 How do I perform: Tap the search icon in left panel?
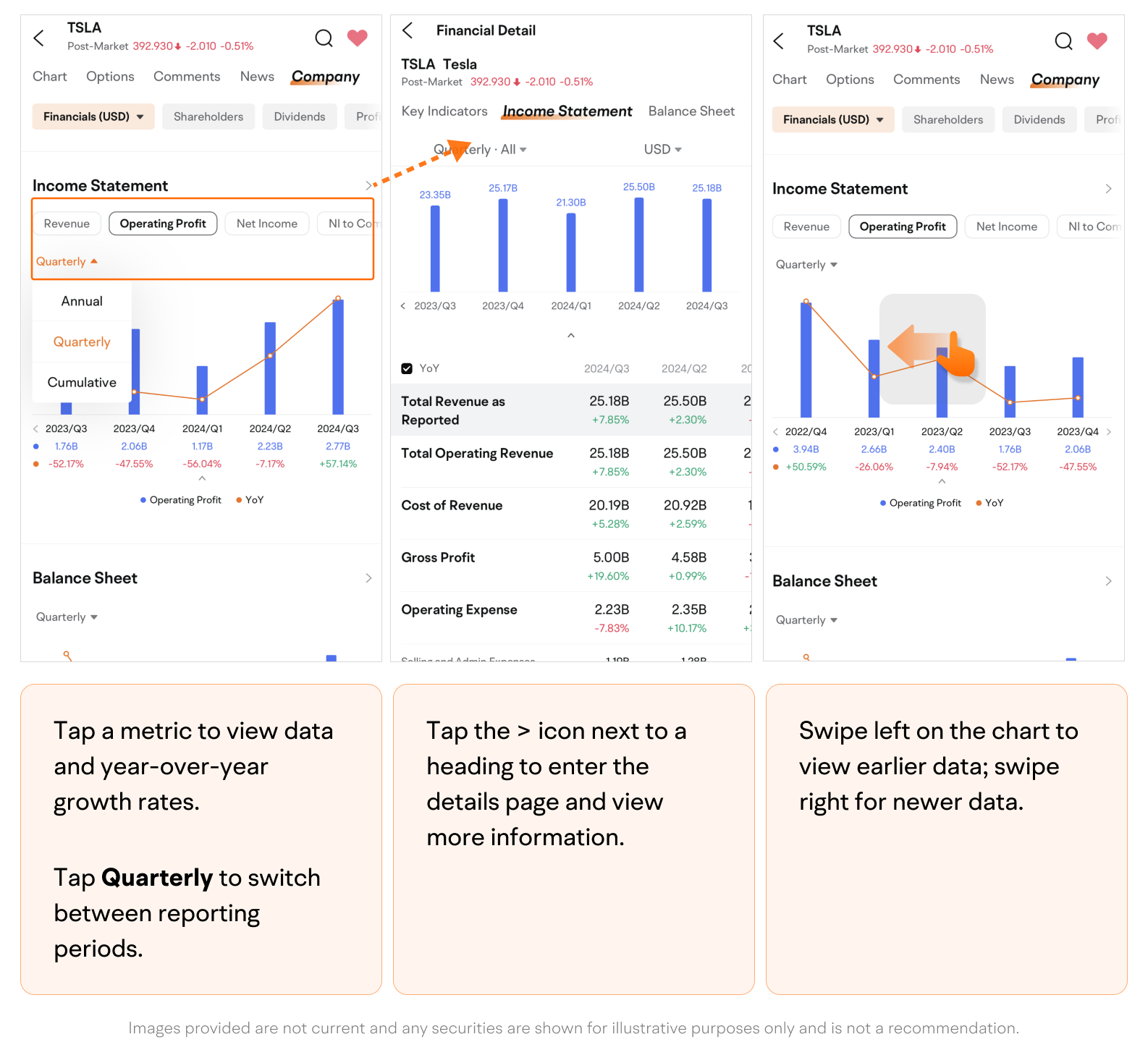point(324,38)
